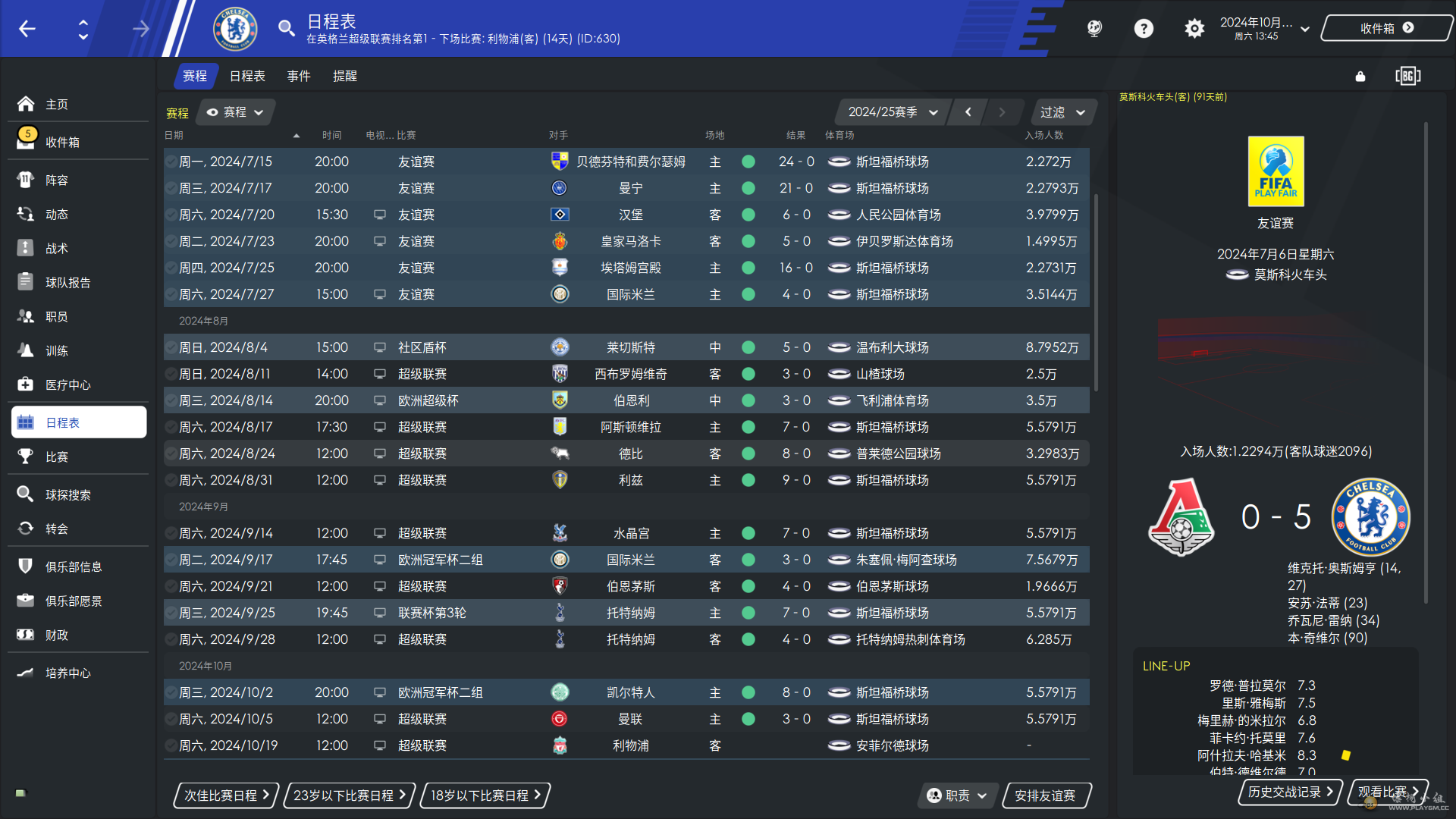Click the 国际米兰 友谊赛 row on 2024/7/27
The image size is (1456, 819).
pos(626,294)
